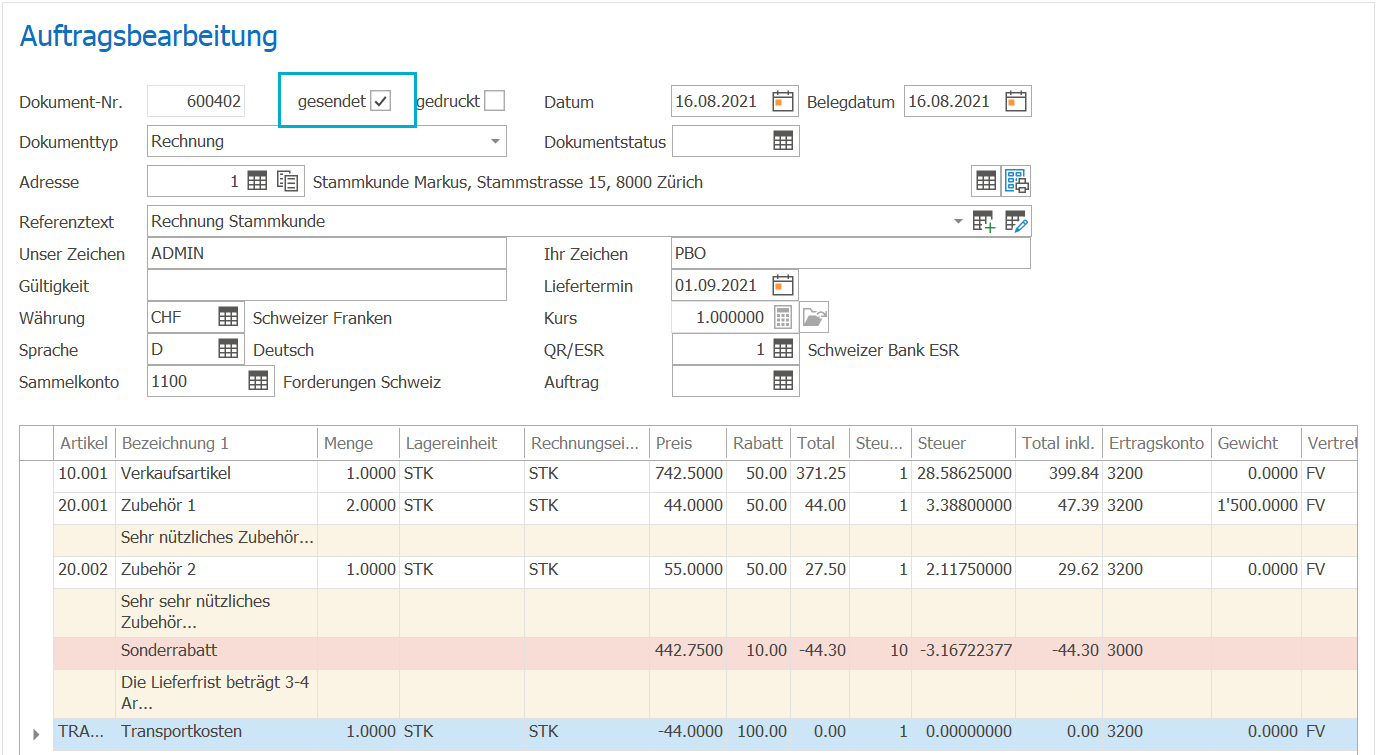Click the Total inkl. column header
The width and height of the screenshot is (1377, 755).
1058,443
